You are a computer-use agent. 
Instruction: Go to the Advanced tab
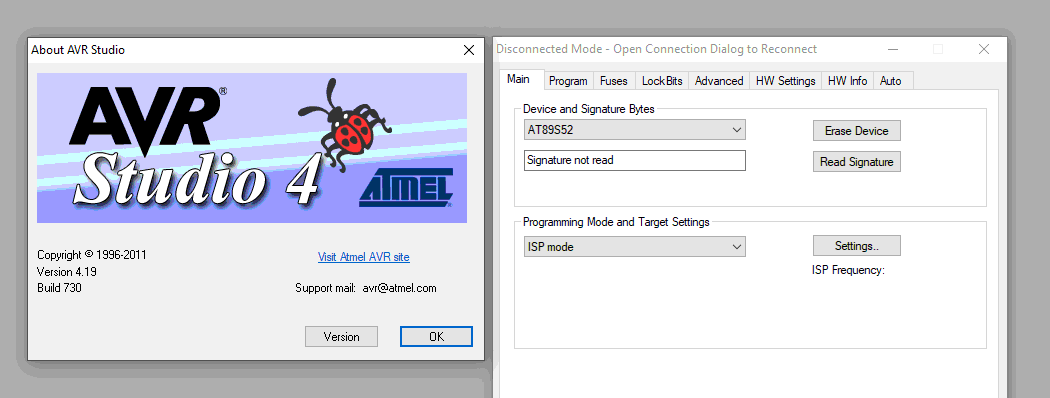(719, 81)
